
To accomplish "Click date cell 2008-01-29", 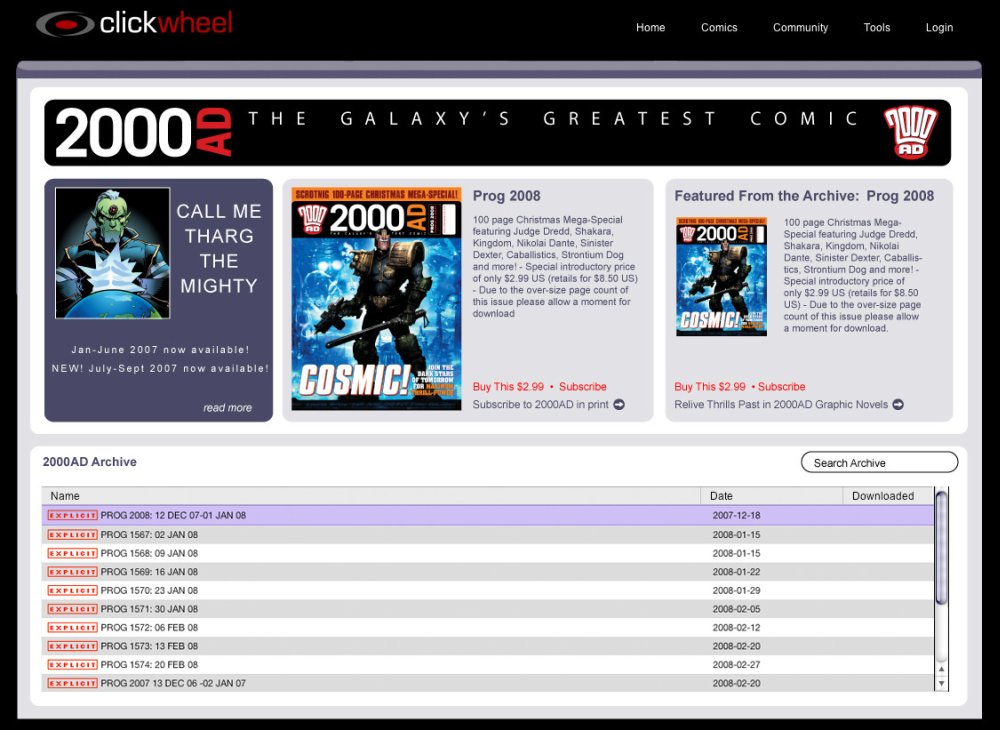I will (x=737, y=590).
